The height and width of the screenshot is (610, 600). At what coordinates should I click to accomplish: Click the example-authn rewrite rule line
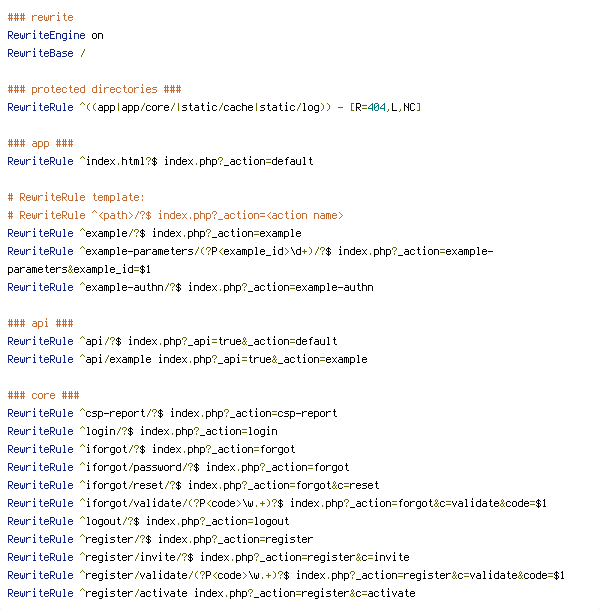(x=190, y=287)
